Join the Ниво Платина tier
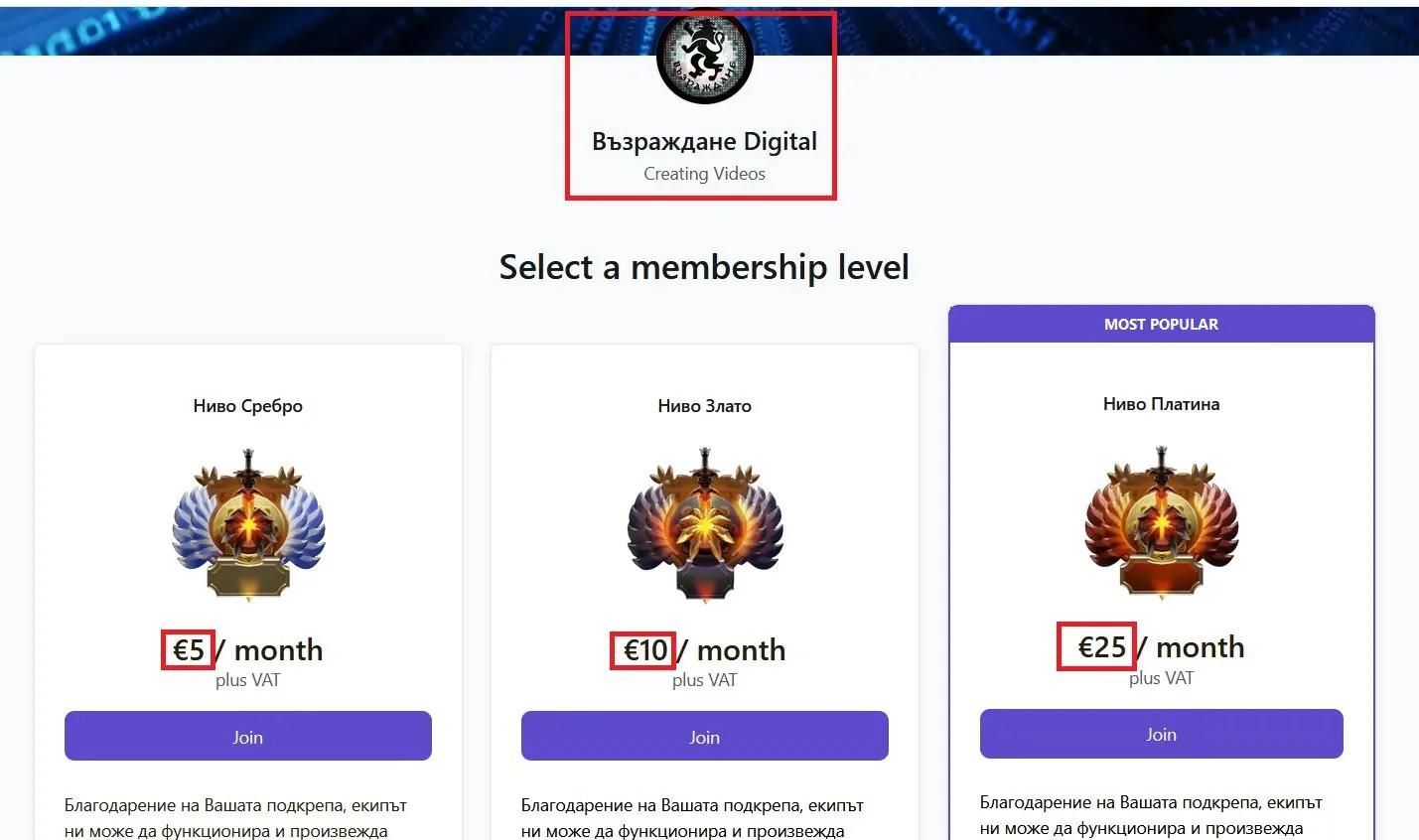1419x840 pixels. pos(1160,734)
